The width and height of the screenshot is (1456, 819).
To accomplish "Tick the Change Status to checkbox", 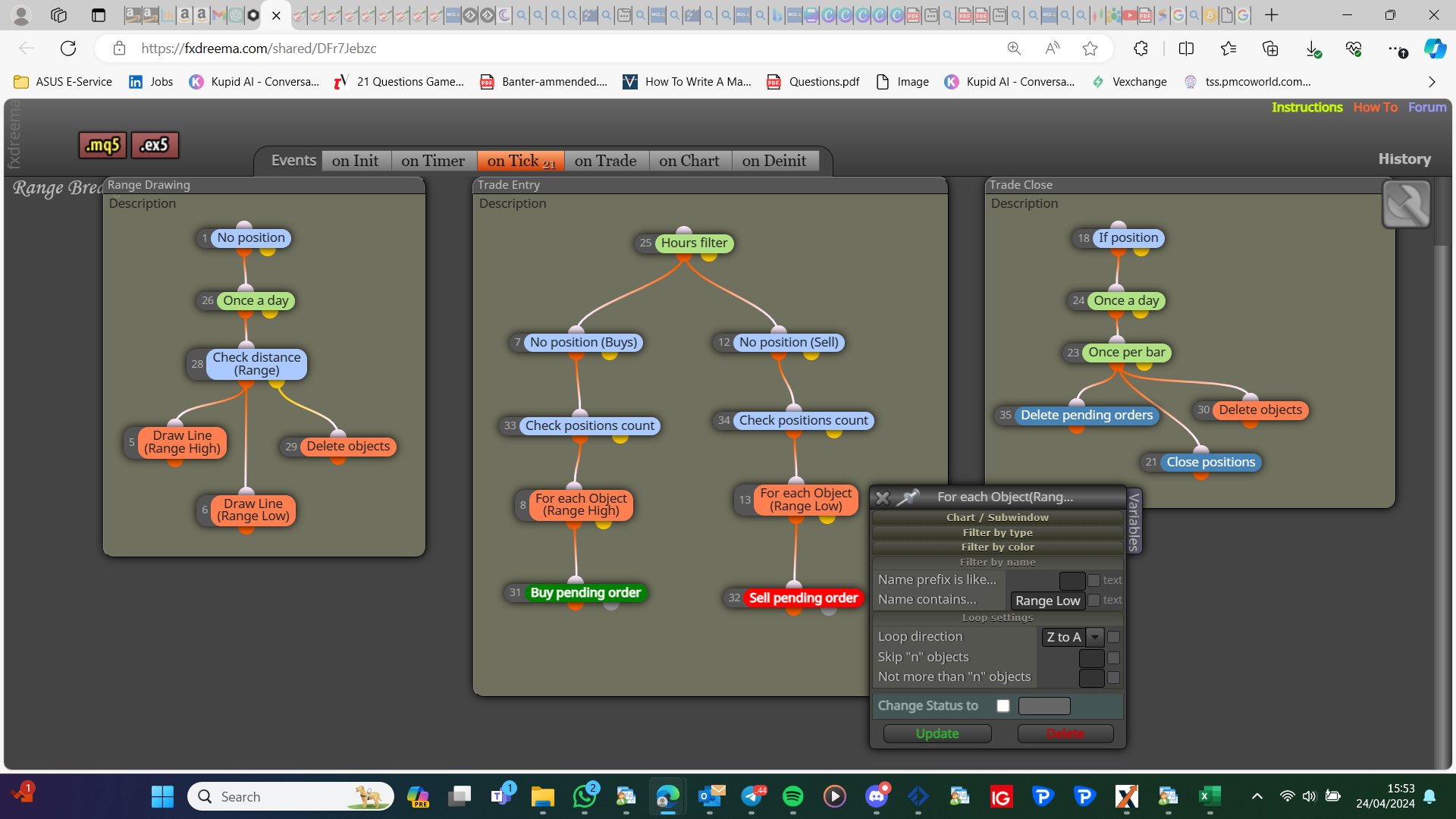I will [1003, 706].
